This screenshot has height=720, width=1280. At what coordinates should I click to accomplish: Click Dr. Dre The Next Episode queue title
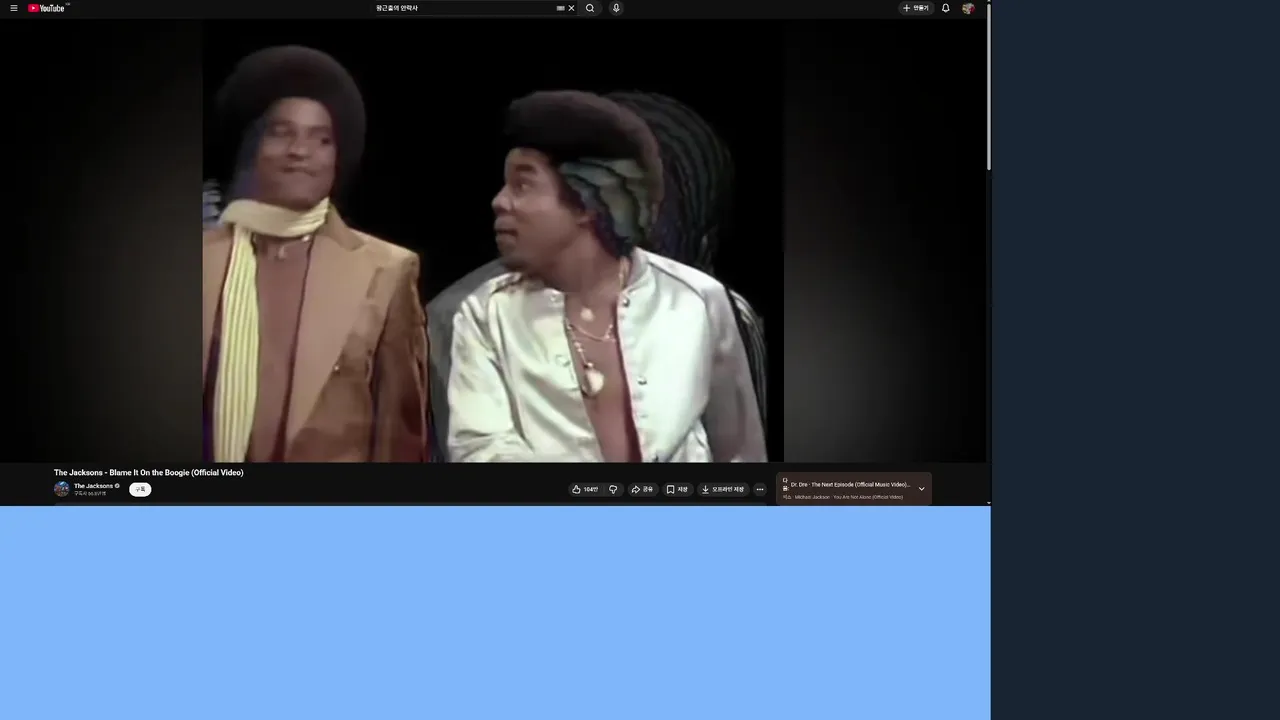tap(850, 484)
